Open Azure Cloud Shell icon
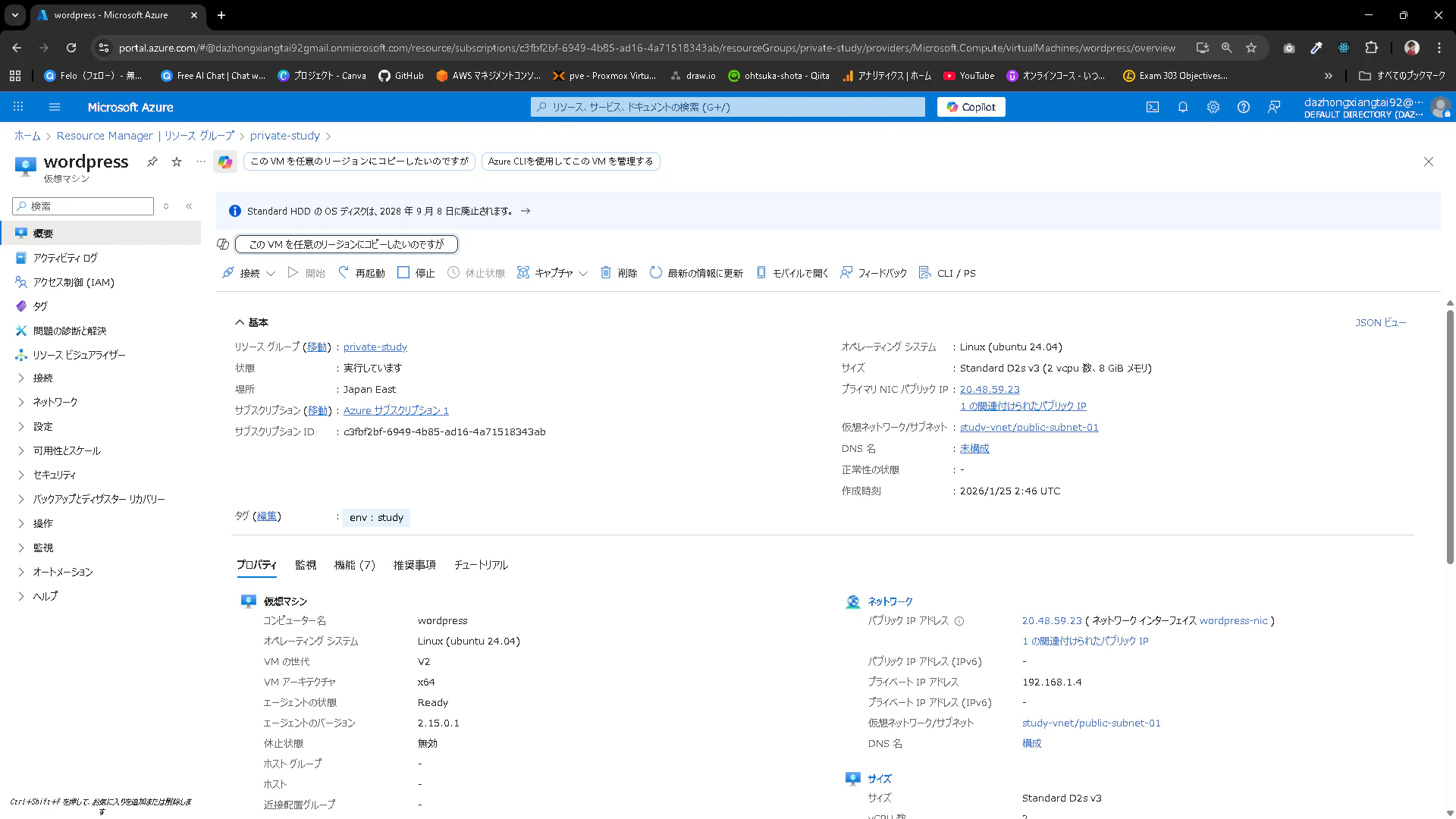Viewport: 1456px width, 819px height. [x=1152, y=107]
